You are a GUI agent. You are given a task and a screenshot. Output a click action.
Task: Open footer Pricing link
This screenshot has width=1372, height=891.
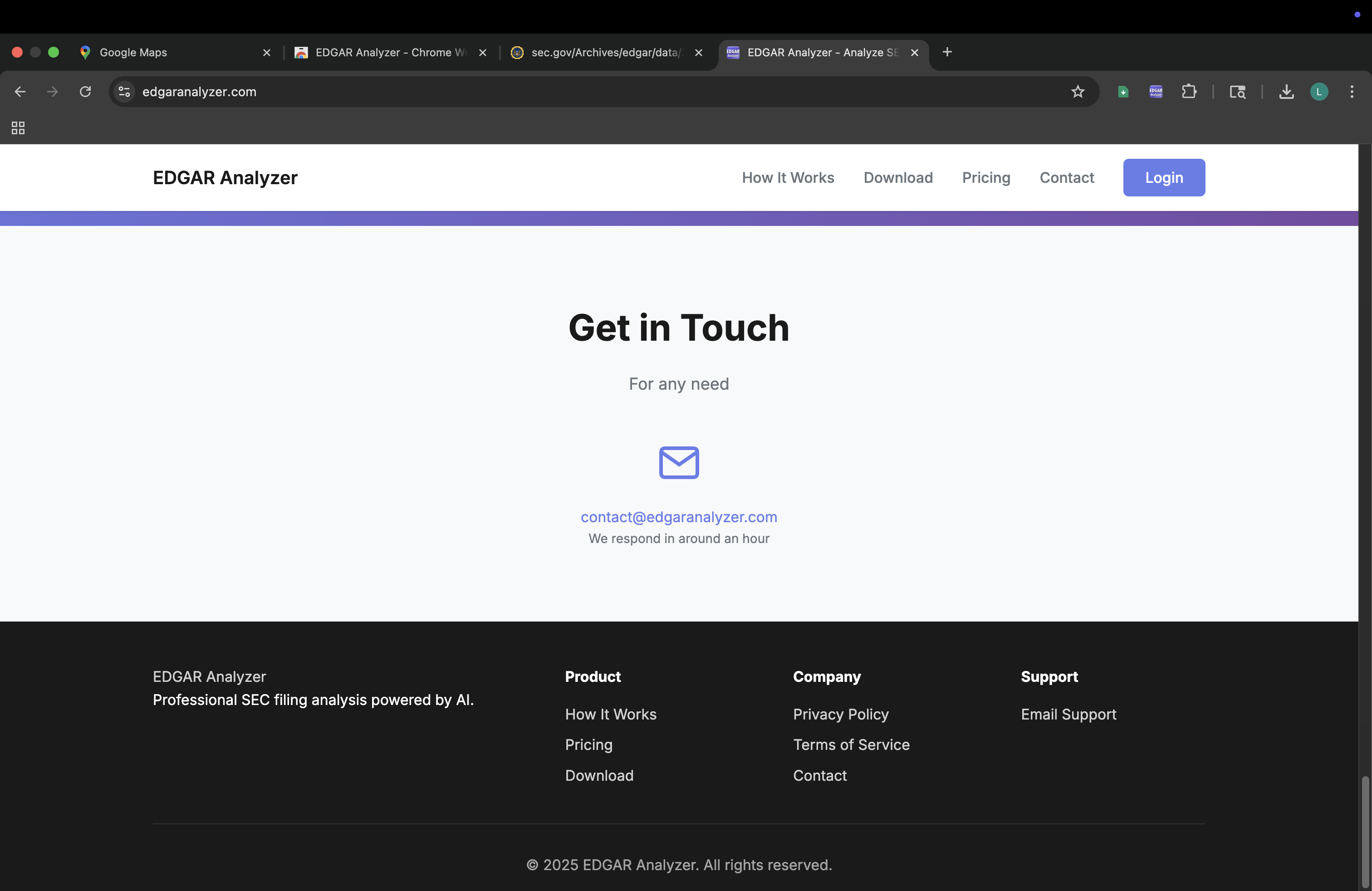[588, 744]
